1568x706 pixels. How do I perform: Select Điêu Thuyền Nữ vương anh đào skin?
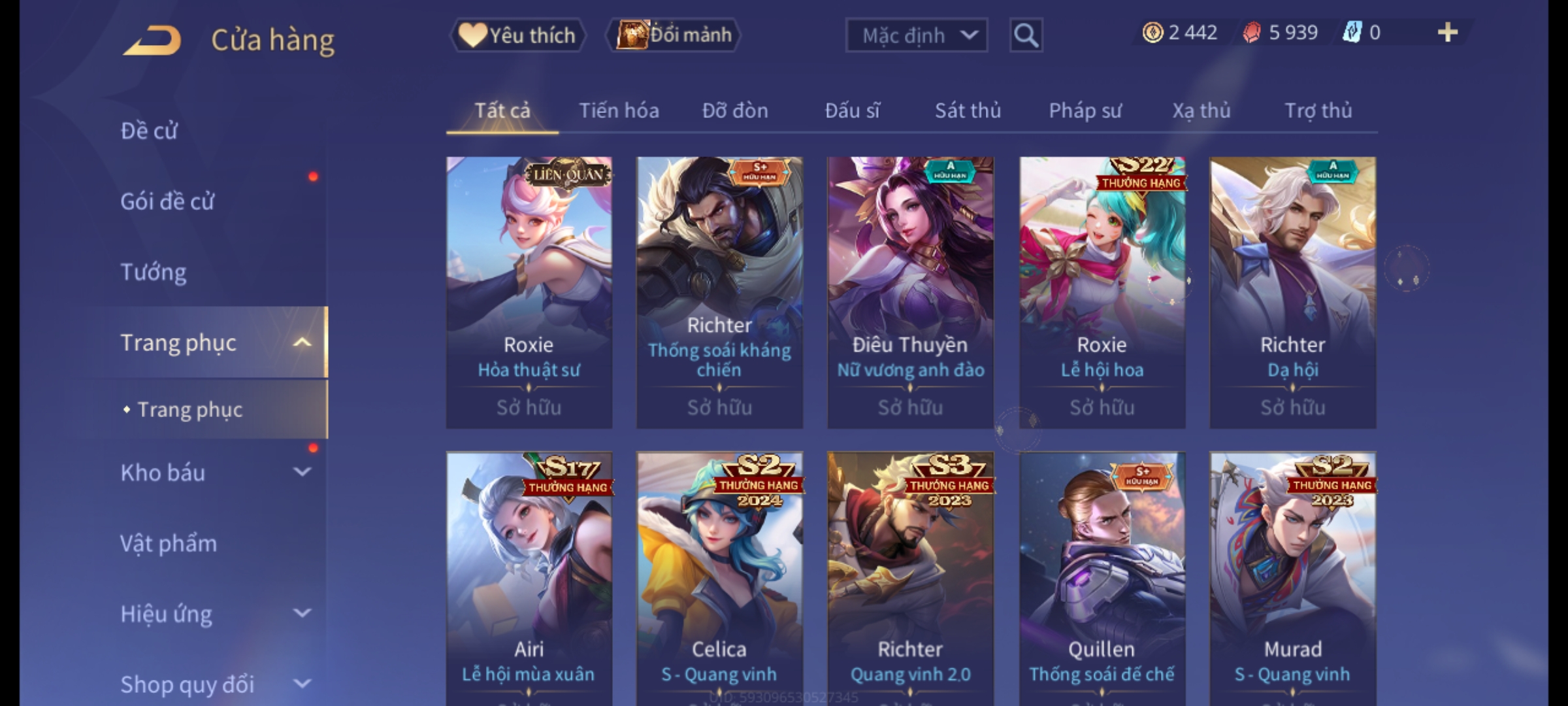click(910, 292)
